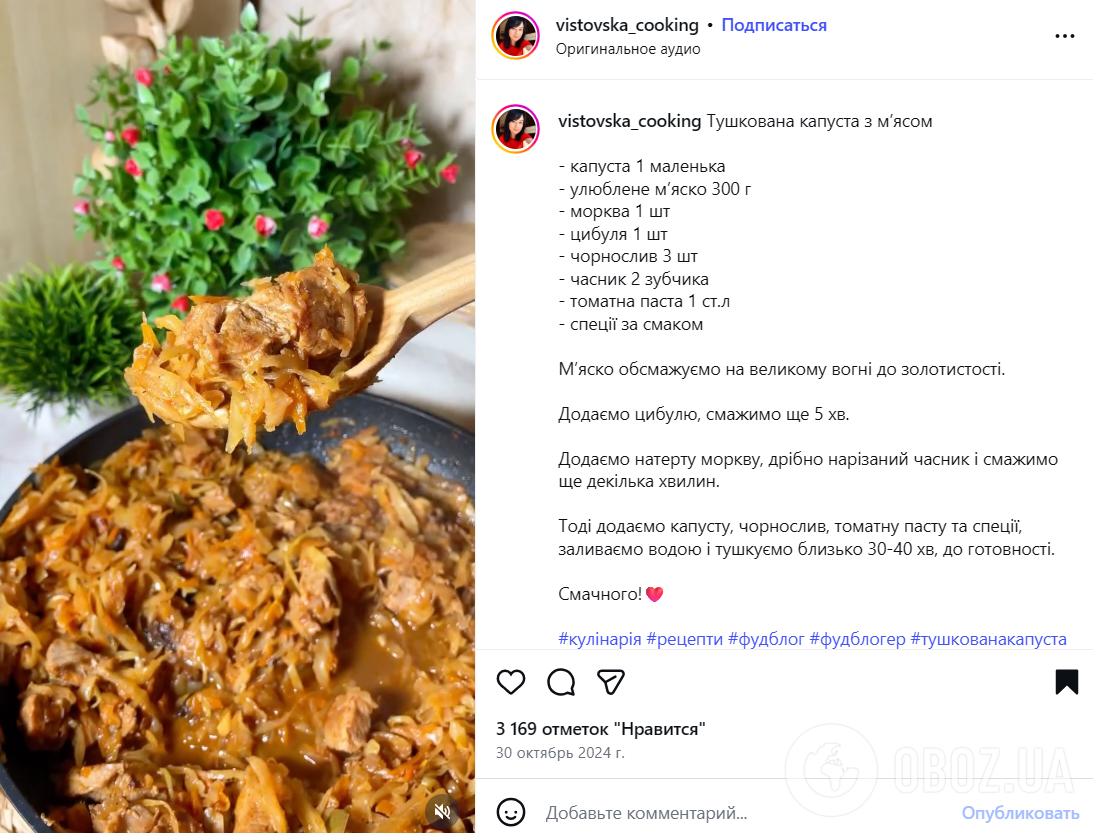Open the #кулінарія hashtag

click(x=599, y=639)
